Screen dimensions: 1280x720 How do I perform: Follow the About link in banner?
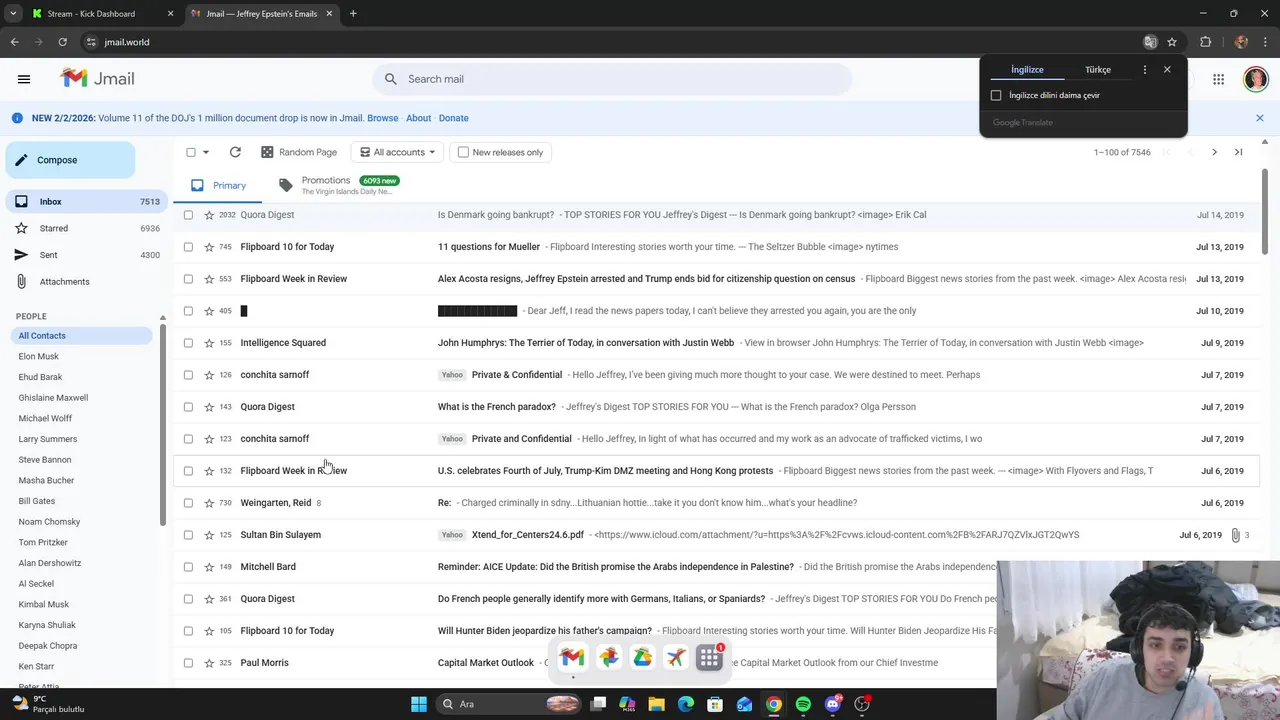point(418,118)
